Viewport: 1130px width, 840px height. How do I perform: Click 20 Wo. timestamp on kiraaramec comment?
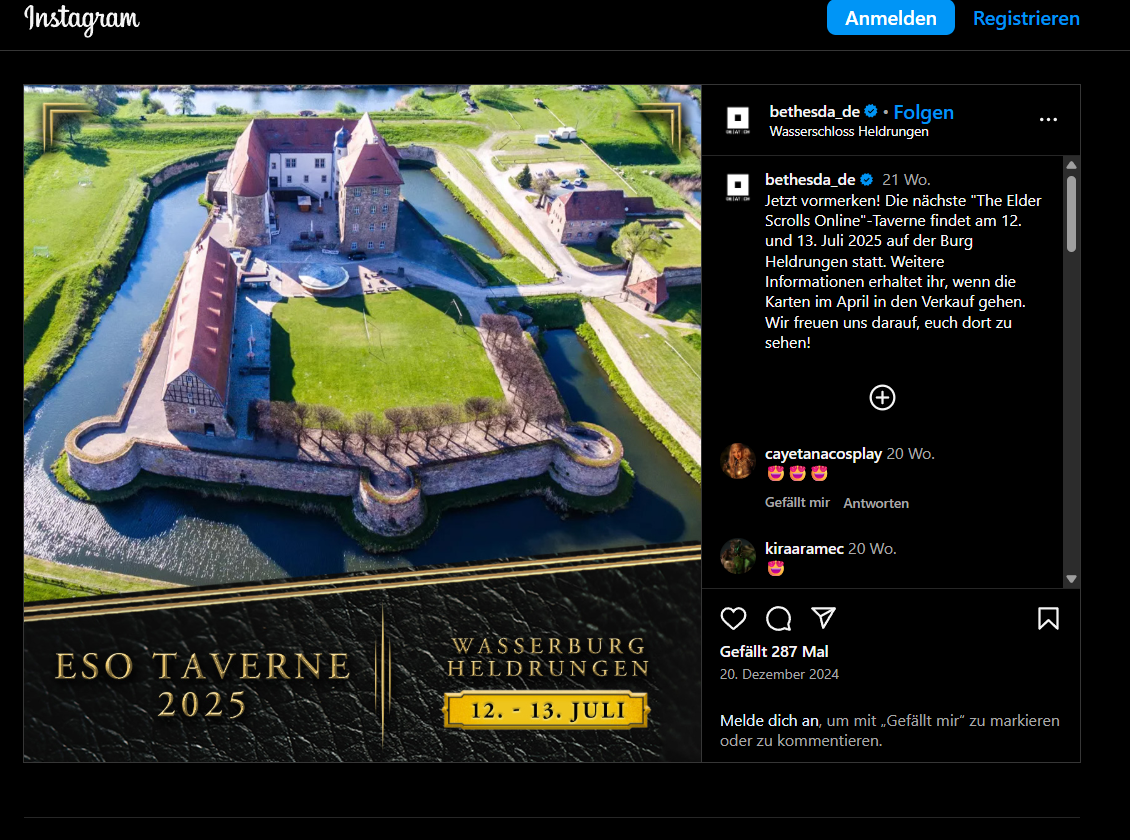point(872,549)
